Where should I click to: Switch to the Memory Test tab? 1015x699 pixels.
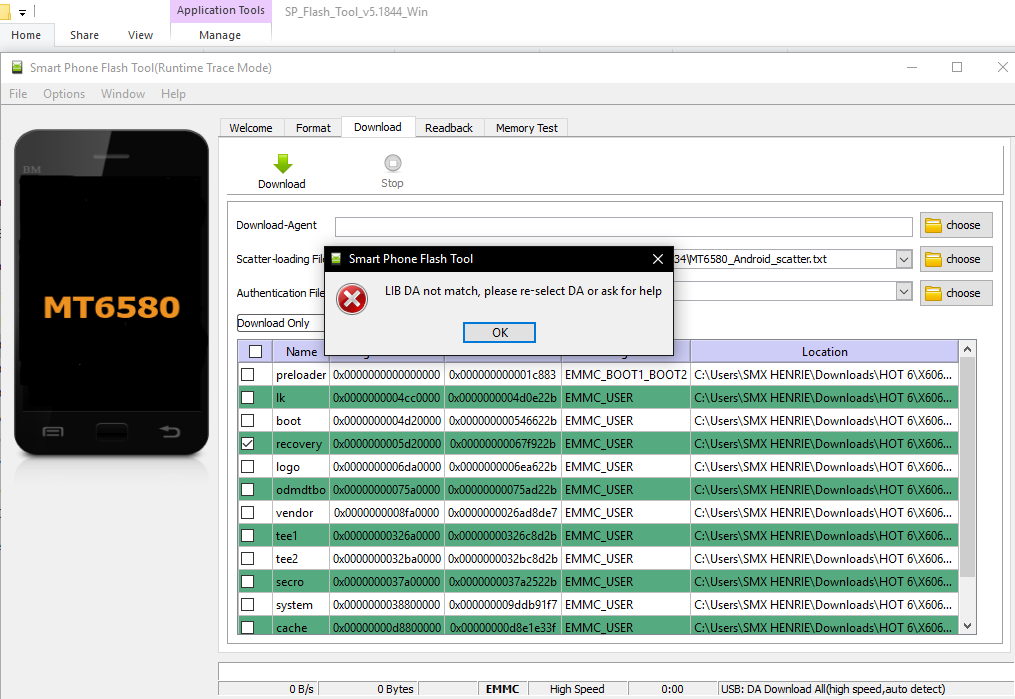(526, 128)
